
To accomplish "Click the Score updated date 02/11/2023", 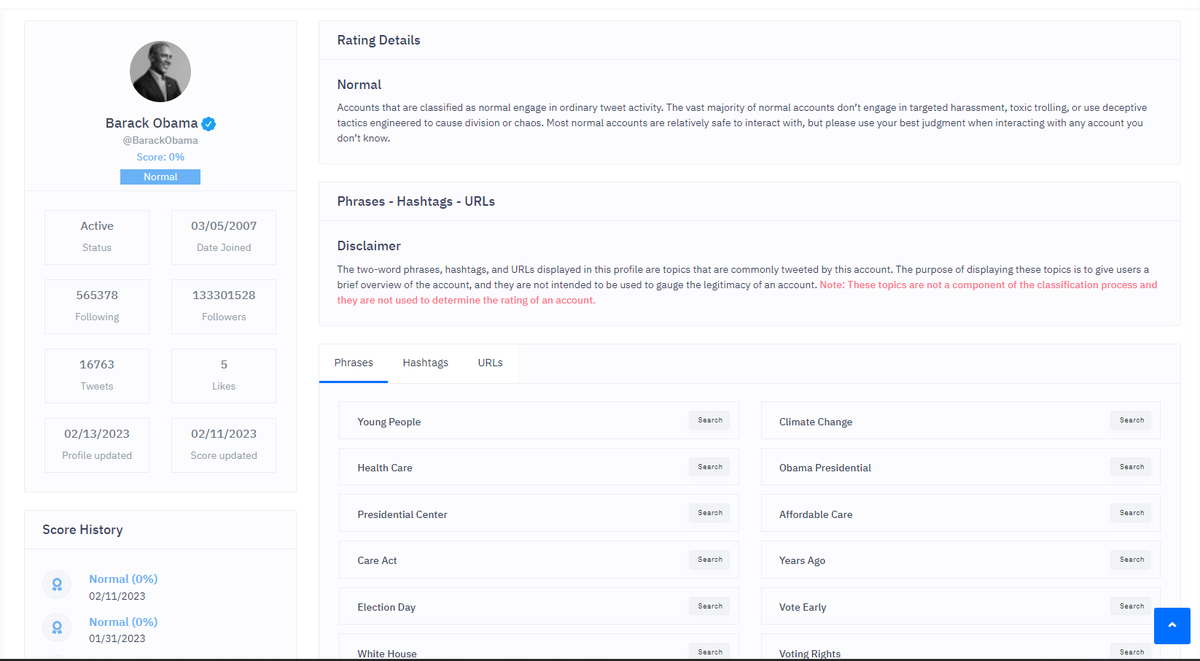I will (x=224, y=434).
